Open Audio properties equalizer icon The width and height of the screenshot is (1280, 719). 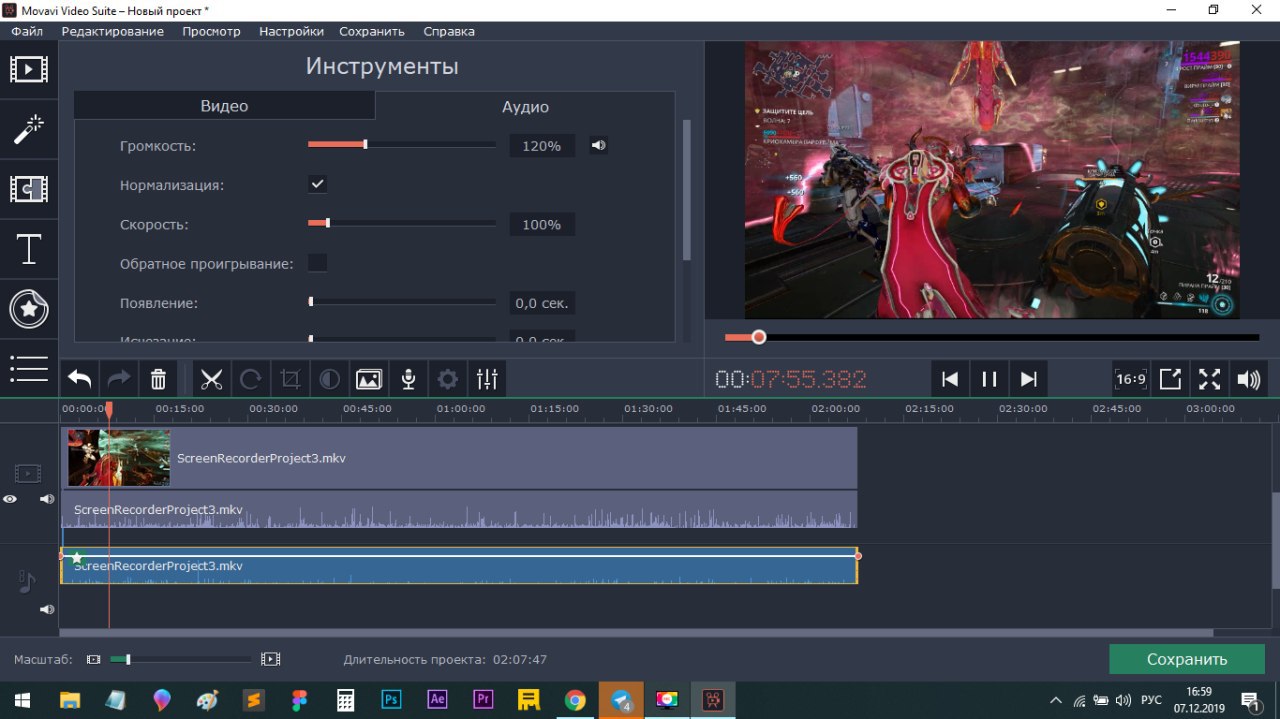(x=487, y=379)
